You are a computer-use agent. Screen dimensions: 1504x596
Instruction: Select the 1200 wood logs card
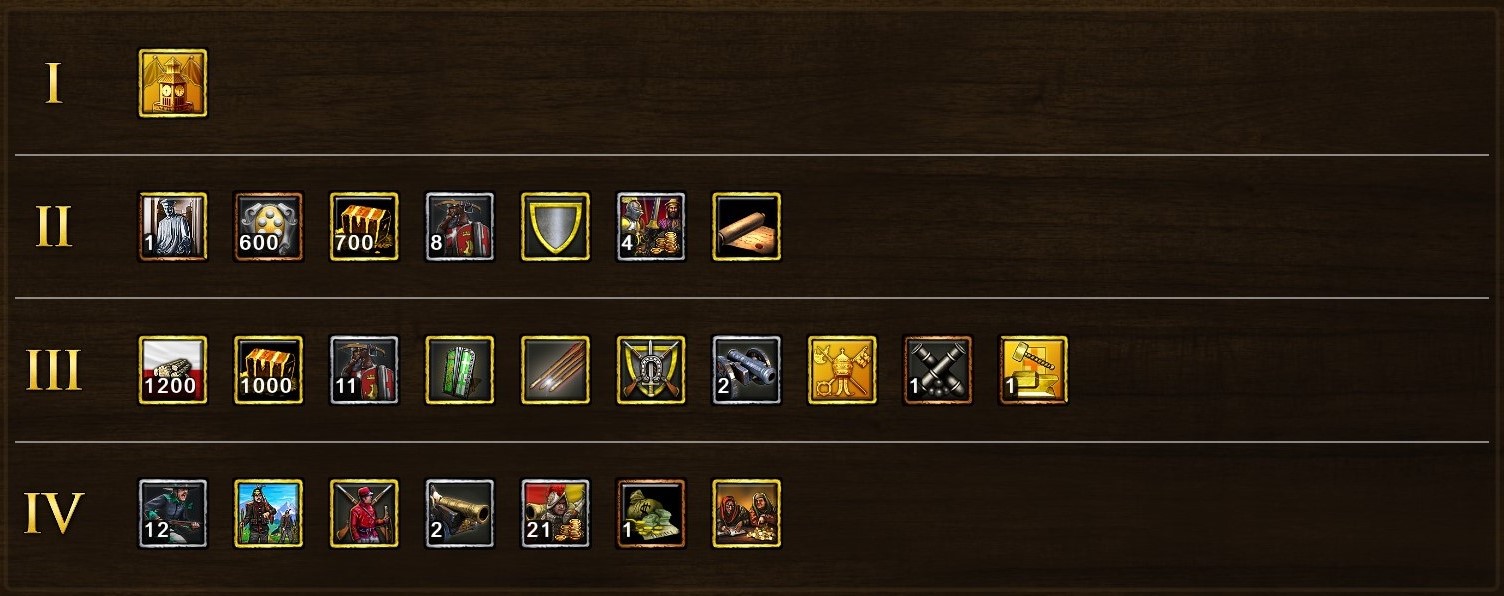coord(173,370)
